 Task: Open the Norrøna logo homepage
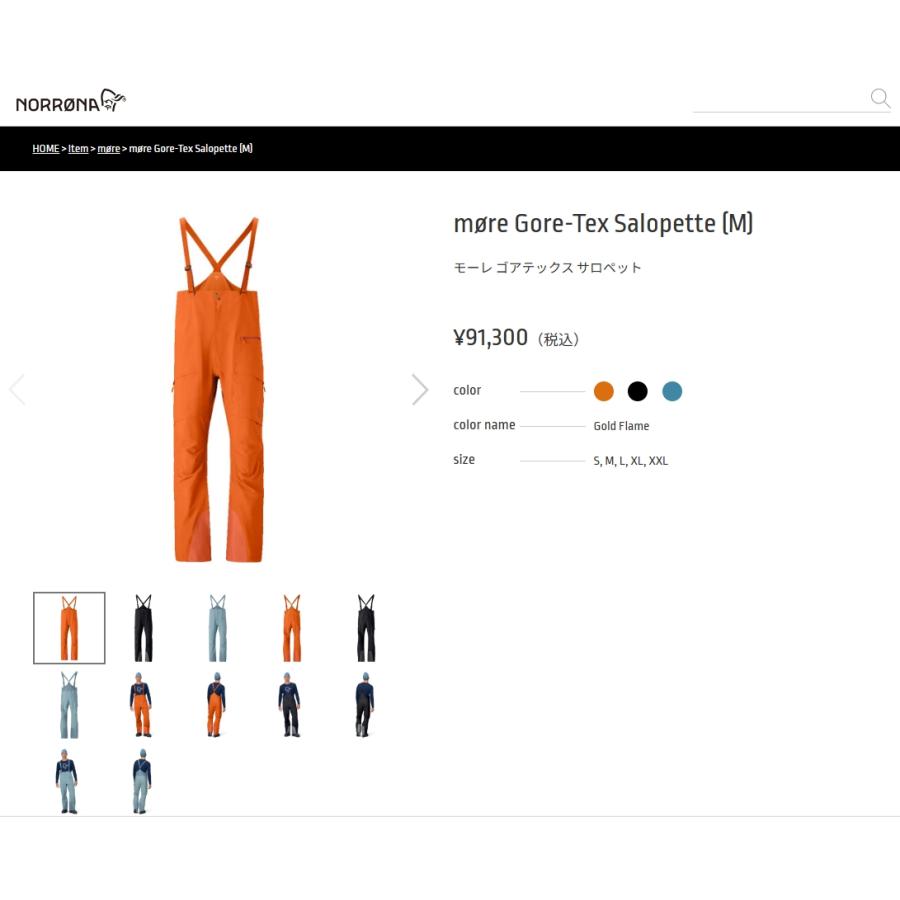point(71,100)
